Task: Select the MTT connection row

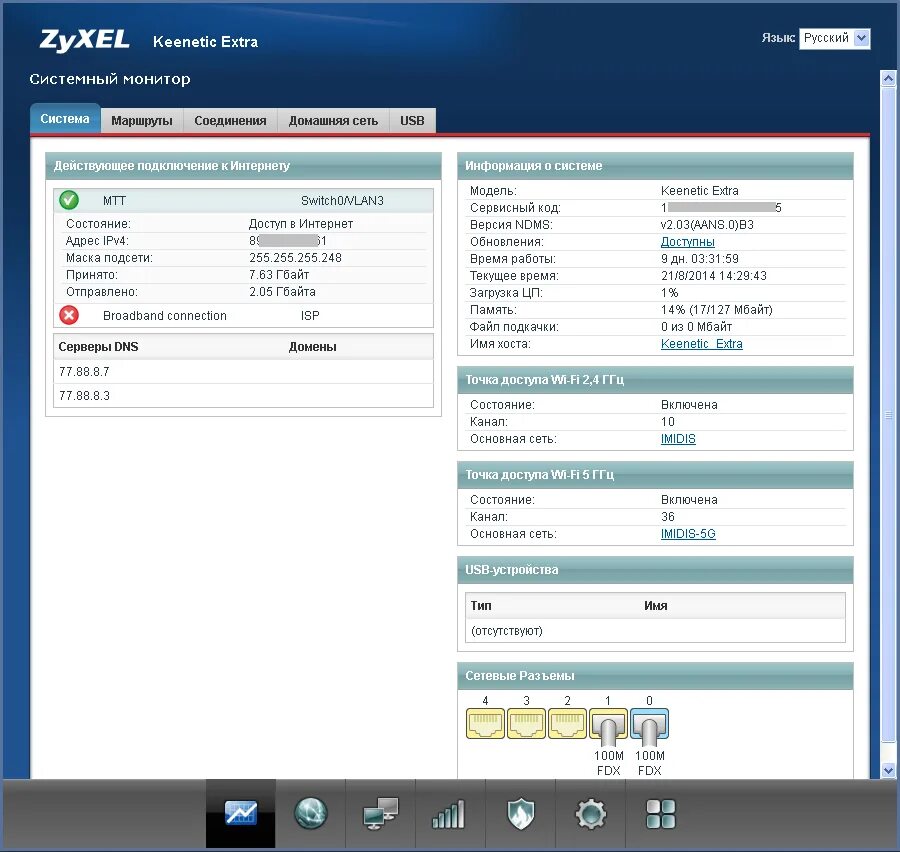Action: [x=243, y=200]
